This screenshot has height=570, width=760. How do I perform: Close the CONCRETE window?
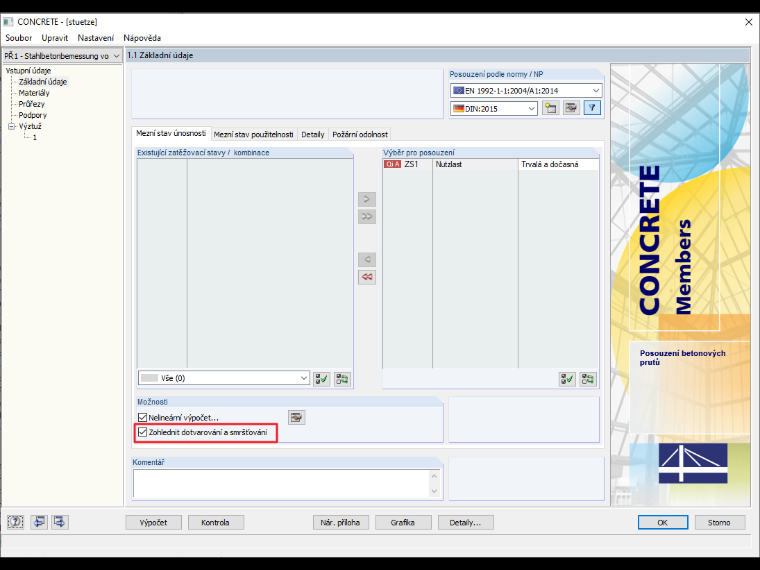(749, 22)
